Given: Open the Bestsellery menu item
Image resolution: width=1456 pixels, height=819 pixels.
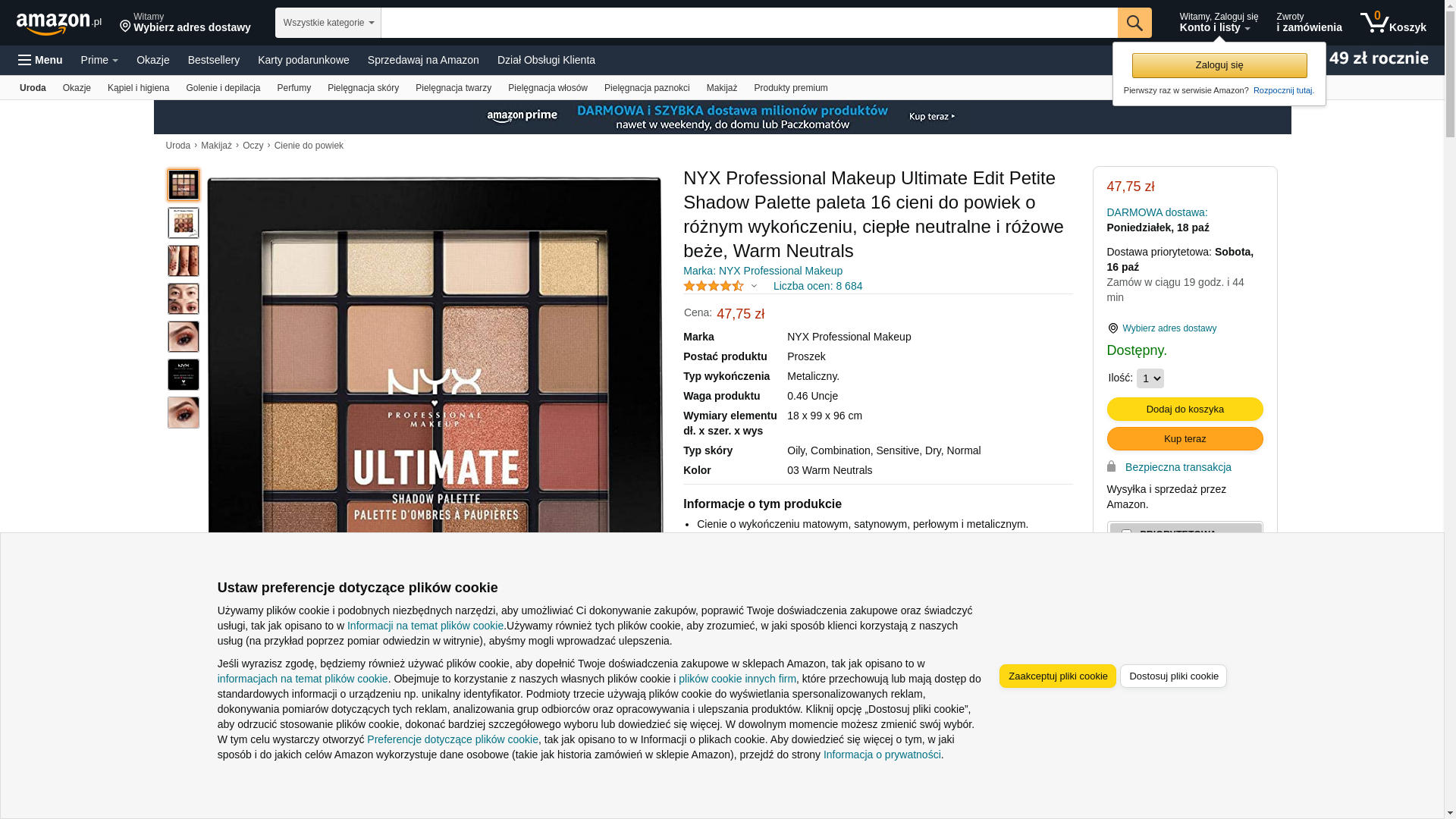Looking at the screenshot, I should coord(213,60).
